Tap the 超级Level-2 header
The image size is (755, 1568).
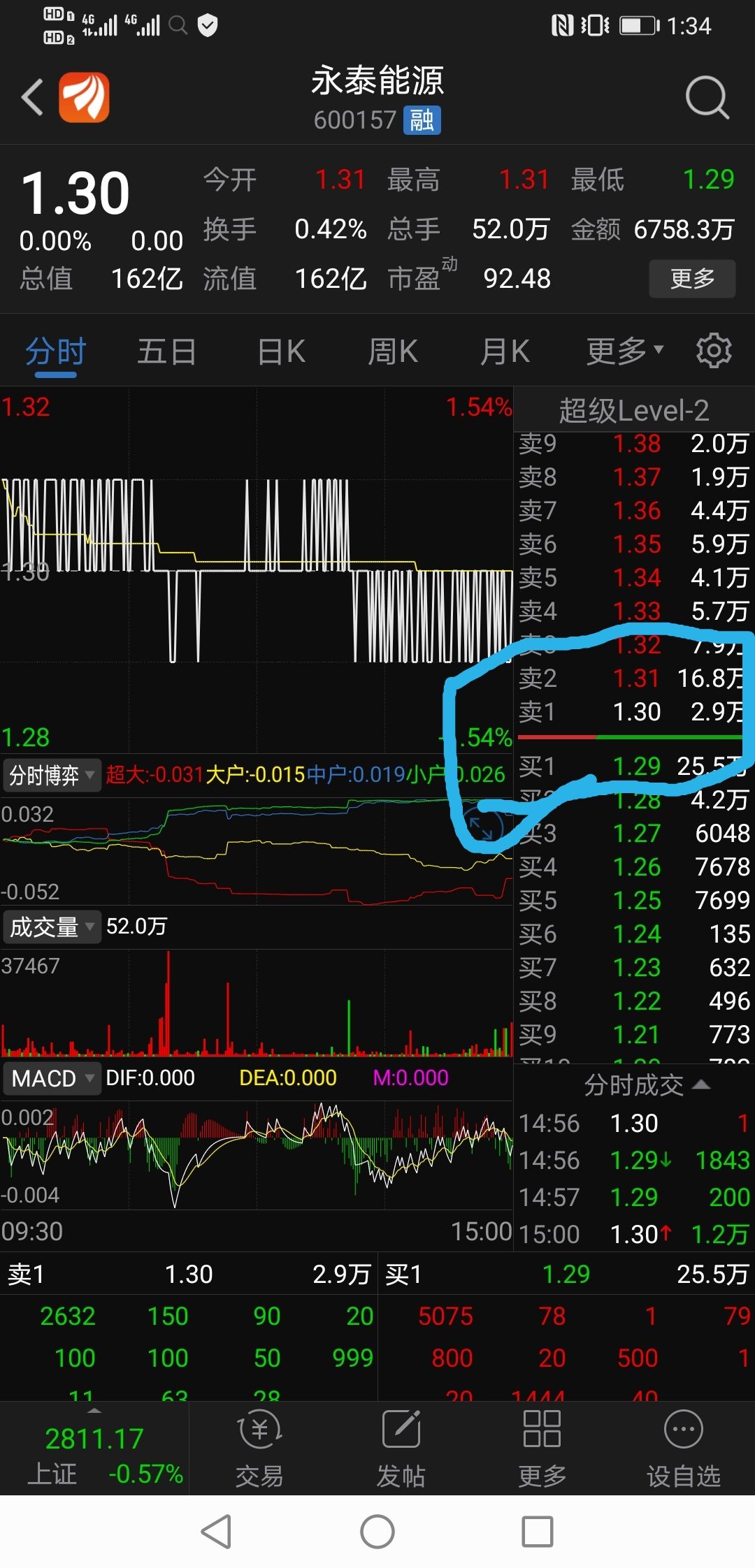pos(634,410)
